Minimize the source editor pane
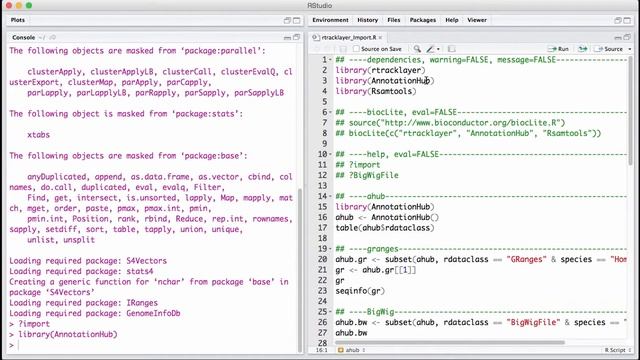This screenshot has width=640, height=360. [x=618, y=38]
